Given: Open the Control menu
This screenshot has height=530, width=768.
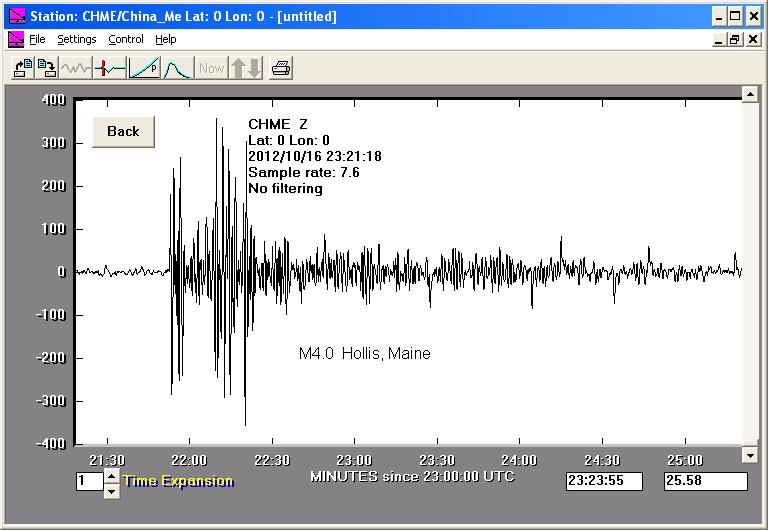Looking at the screenshot, I should click(126, 39).
